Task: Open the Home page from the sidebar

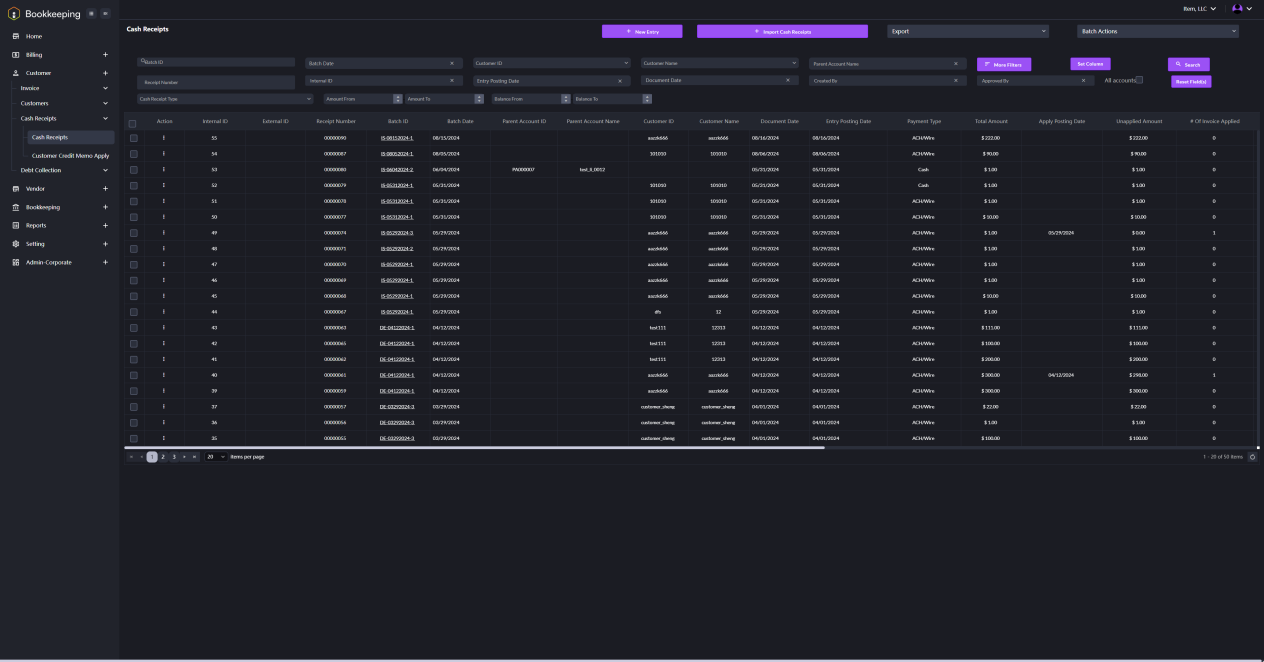Action: (15, 36)
